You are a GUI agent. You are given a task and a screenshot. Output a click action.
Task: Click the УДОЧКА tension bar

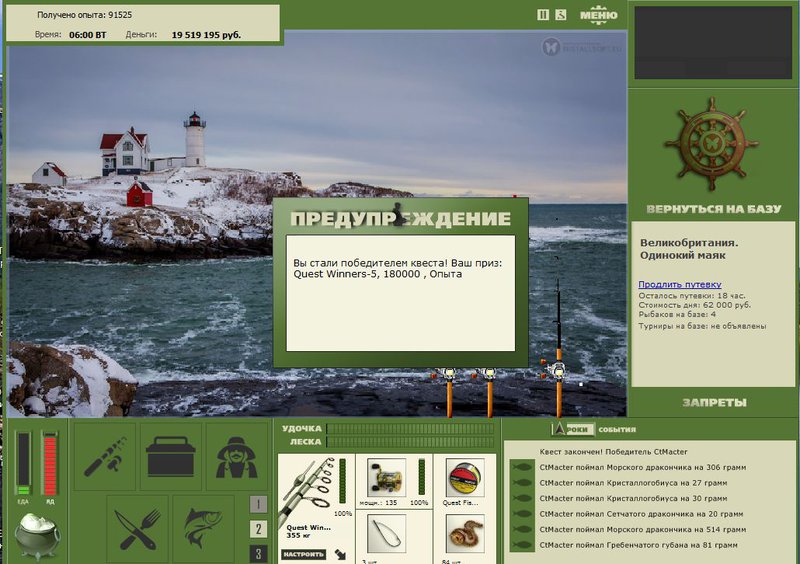[410, 429]
